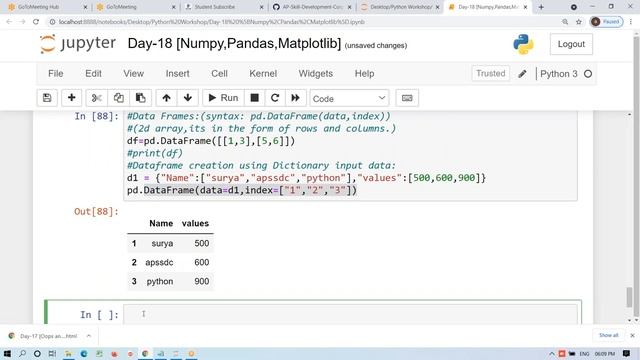Reload the page

pos(36,22)
